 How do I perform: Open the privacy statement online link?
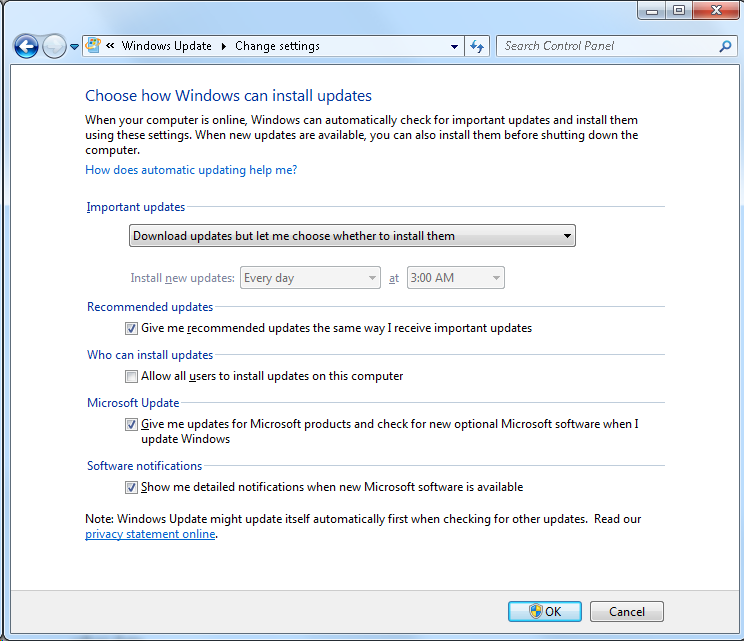coord(150,535)
